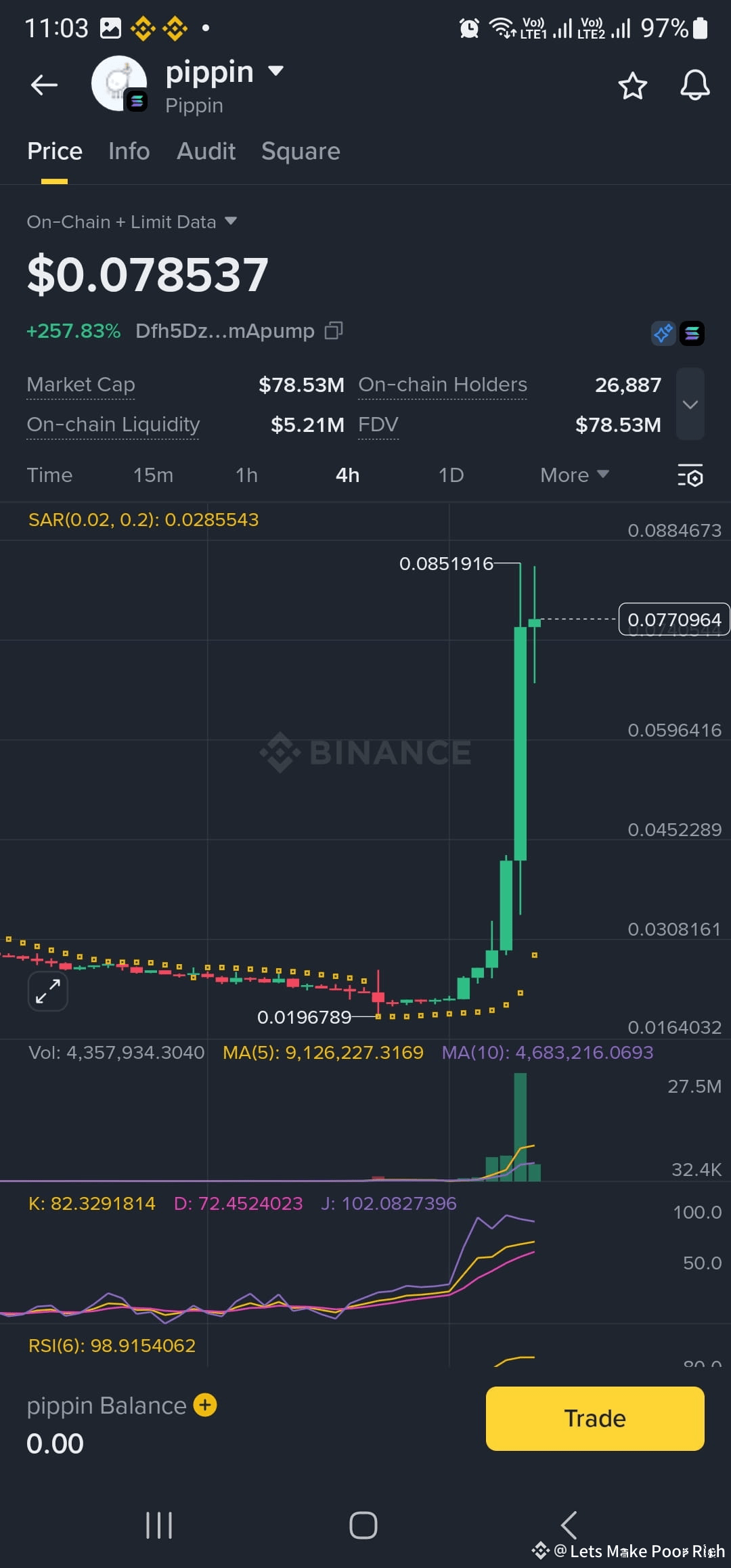
Task: Select the 15m chart interval
Action: tap(153, 475)
